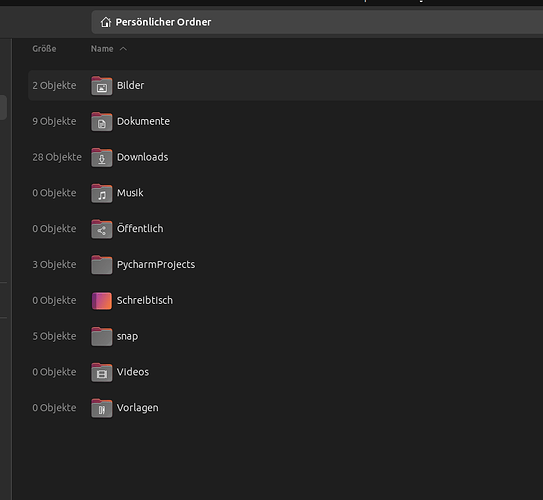The width and height of the screenshot is (543, 500).
Task: Select the PycharmProjects row label
Action: (156, 265)
